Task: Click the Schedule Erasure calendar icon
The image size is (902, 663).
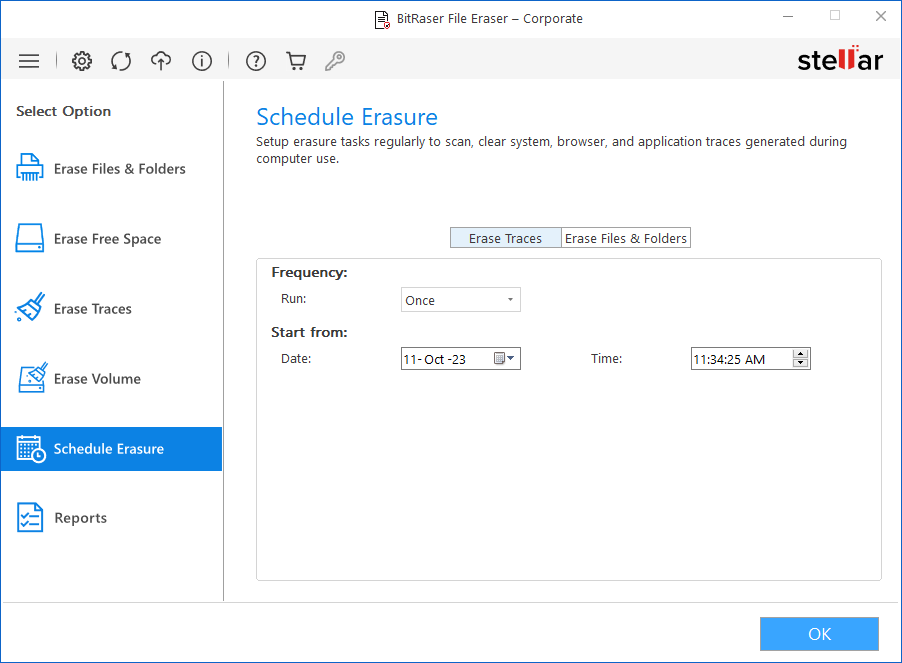Action: pos(31,449)
